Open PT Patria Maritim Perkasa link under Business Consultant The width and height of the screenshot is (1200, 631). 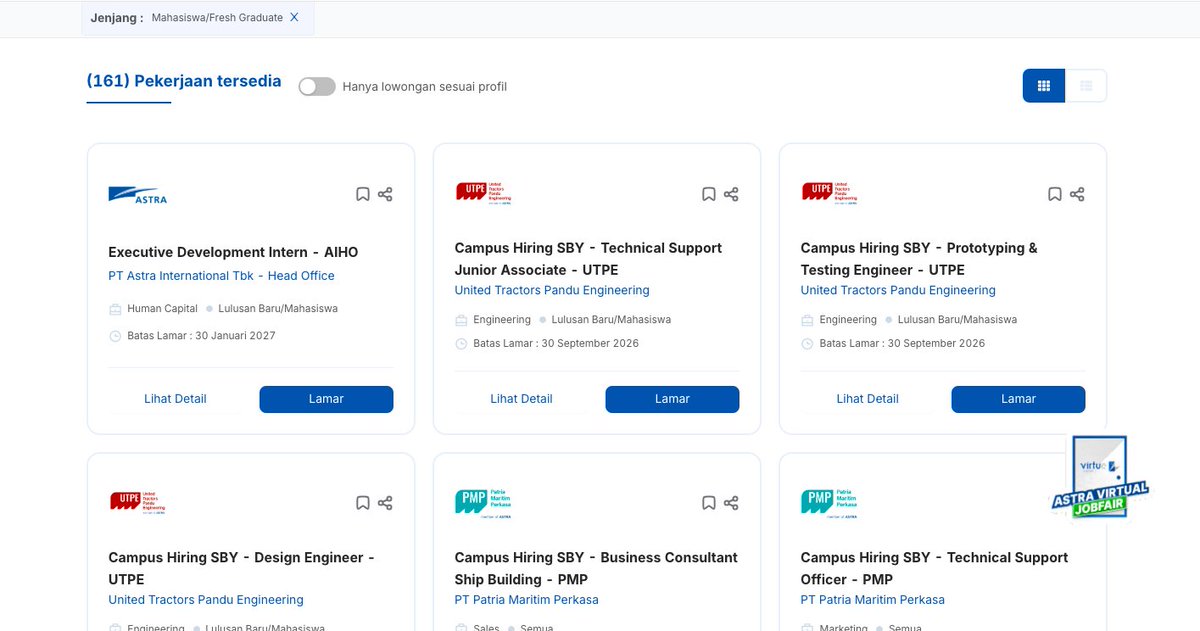[x=527, y=600]
